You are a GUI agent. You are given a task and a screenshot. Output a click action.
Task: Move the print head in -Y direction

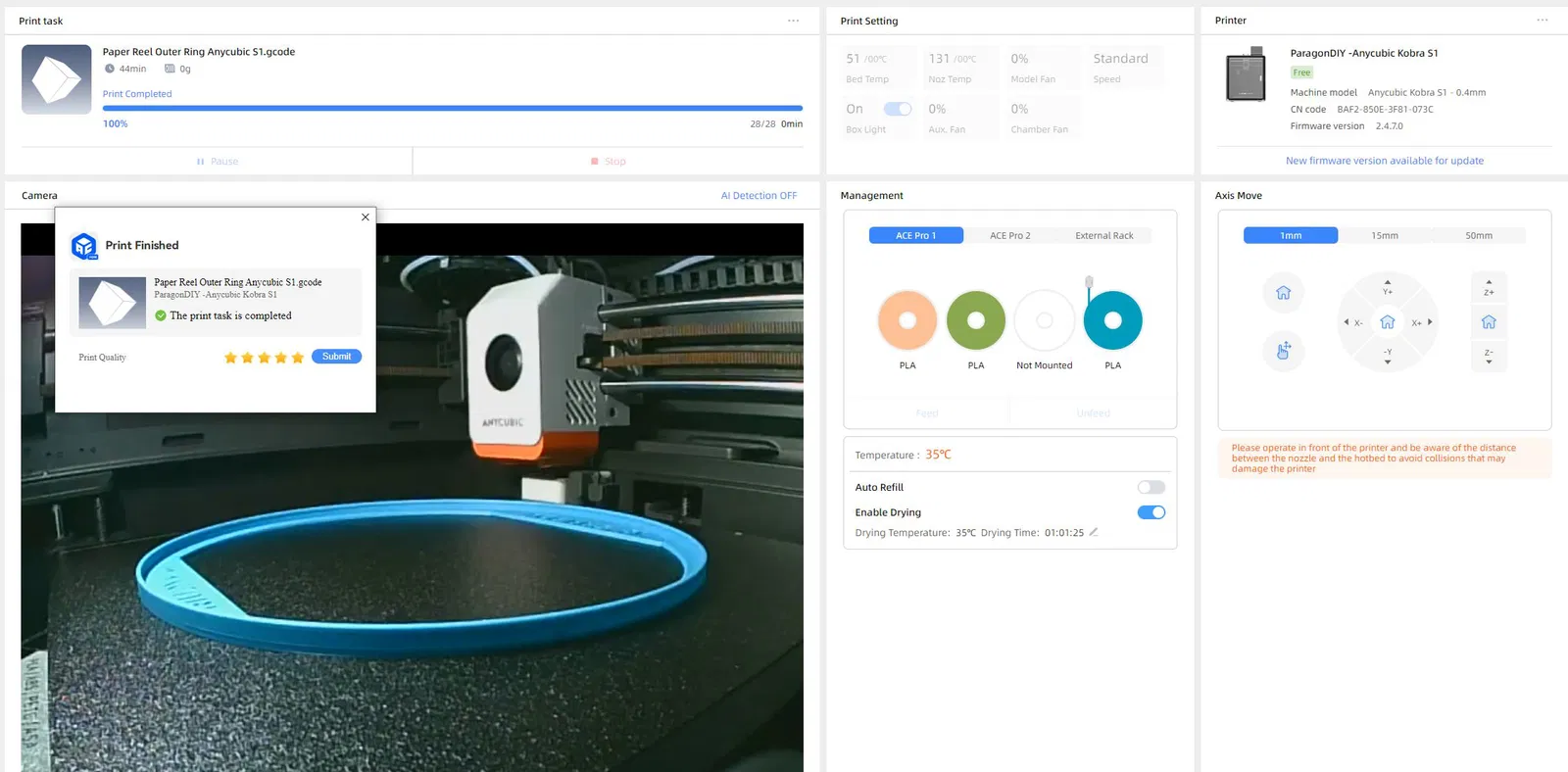1388,356
